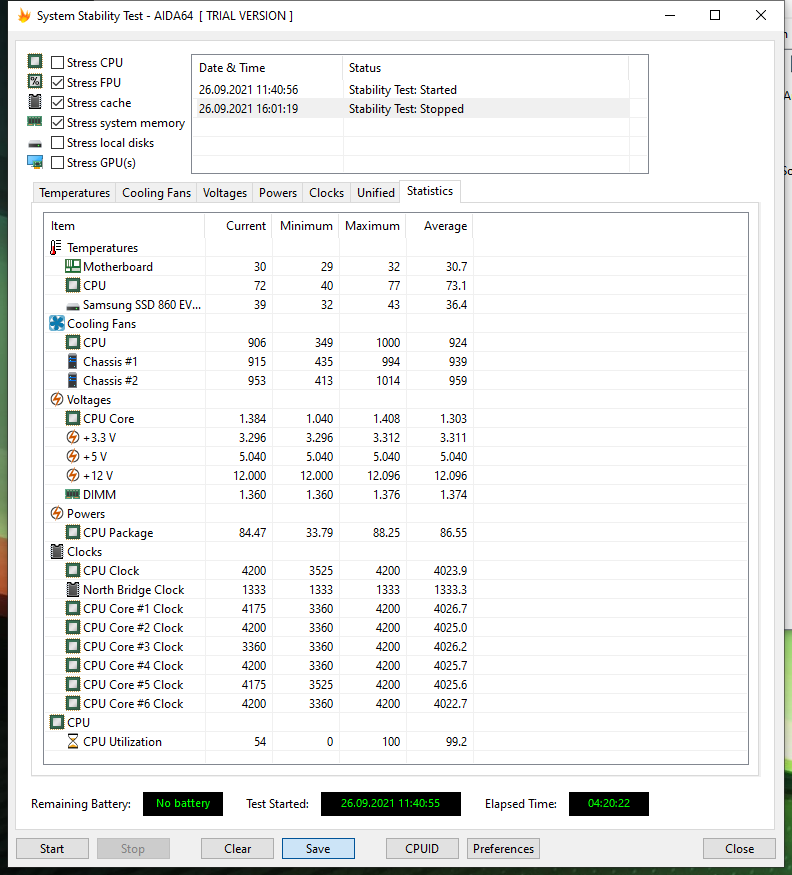This screenshot has height=875, width=792.
Task: Click the Save button
Action: pos(318,848)
